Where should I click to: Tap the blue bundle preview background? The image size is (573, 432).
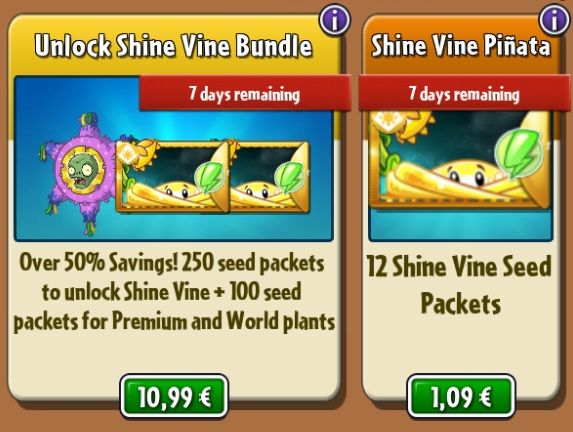[174, 159]
